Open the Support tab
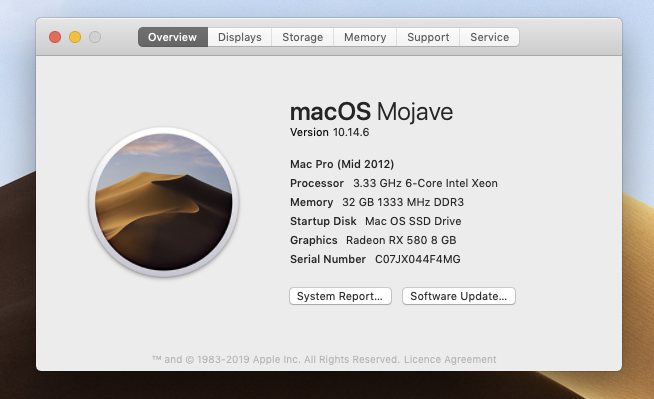This screenshot has width=654, height=399. tap(428, 37)
